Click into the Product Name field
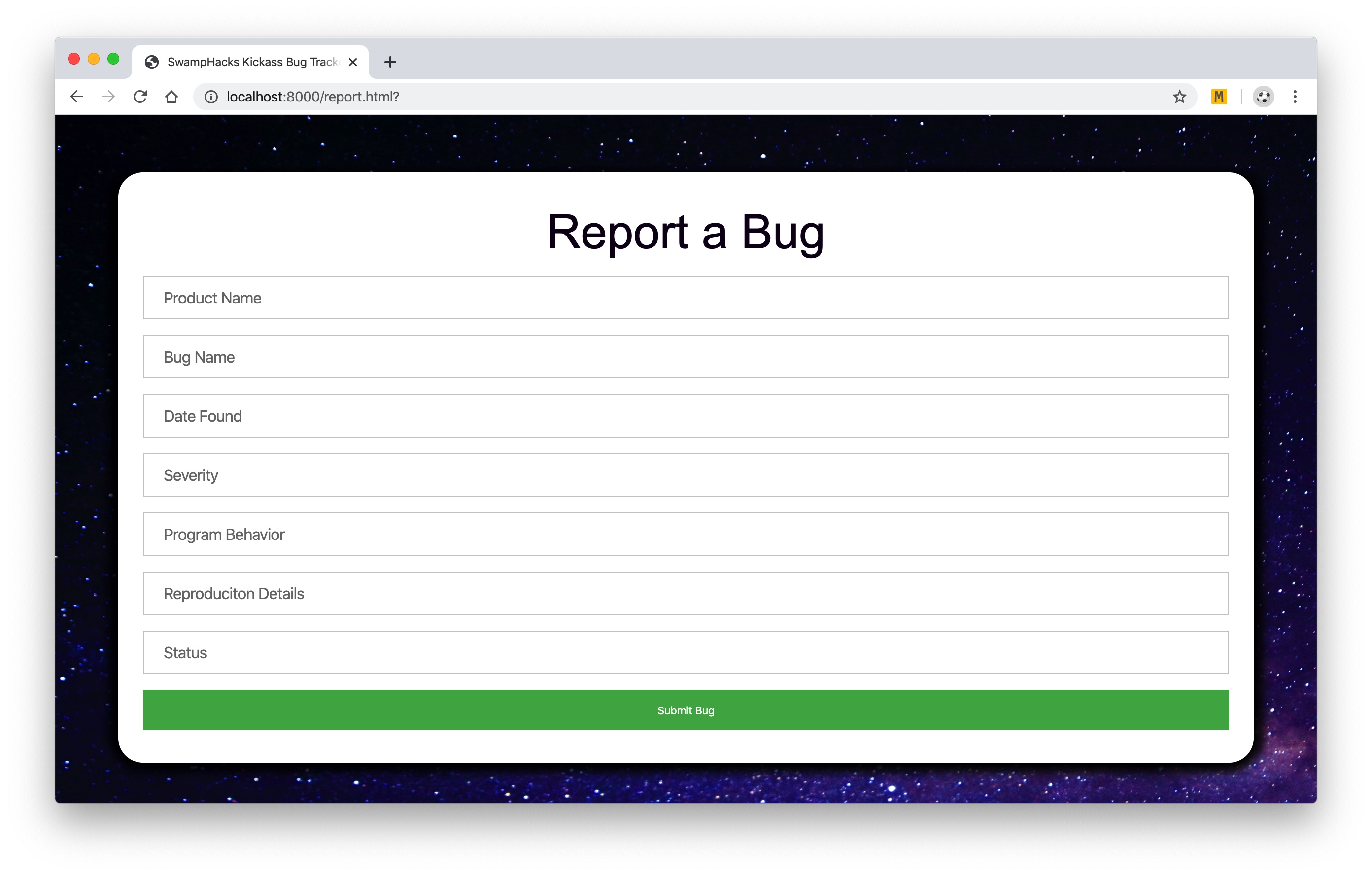The height and width of the screenshot is (876, 1372). 686,298
